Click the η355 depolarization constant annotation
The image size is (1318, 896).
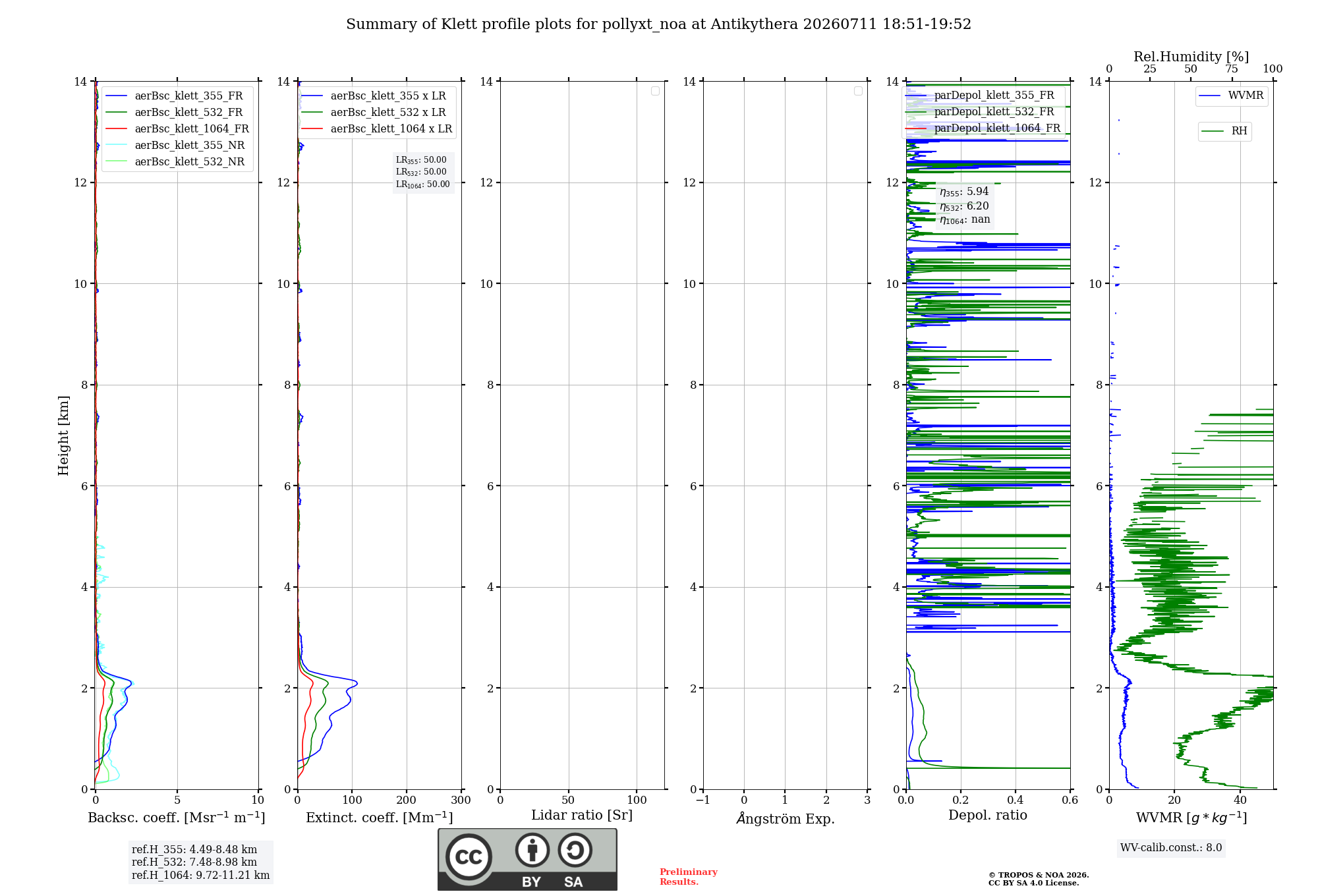point(964,192)
